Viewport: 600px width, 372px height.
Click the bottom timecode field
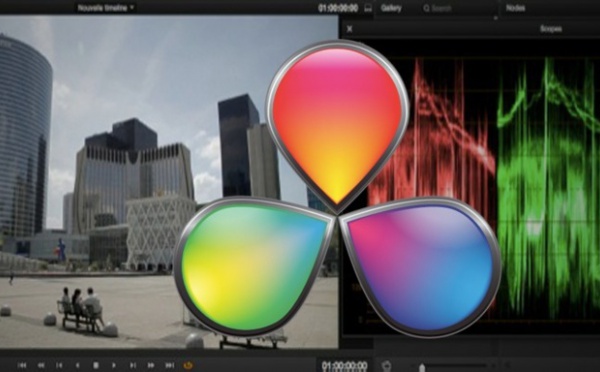pos(344,365)
